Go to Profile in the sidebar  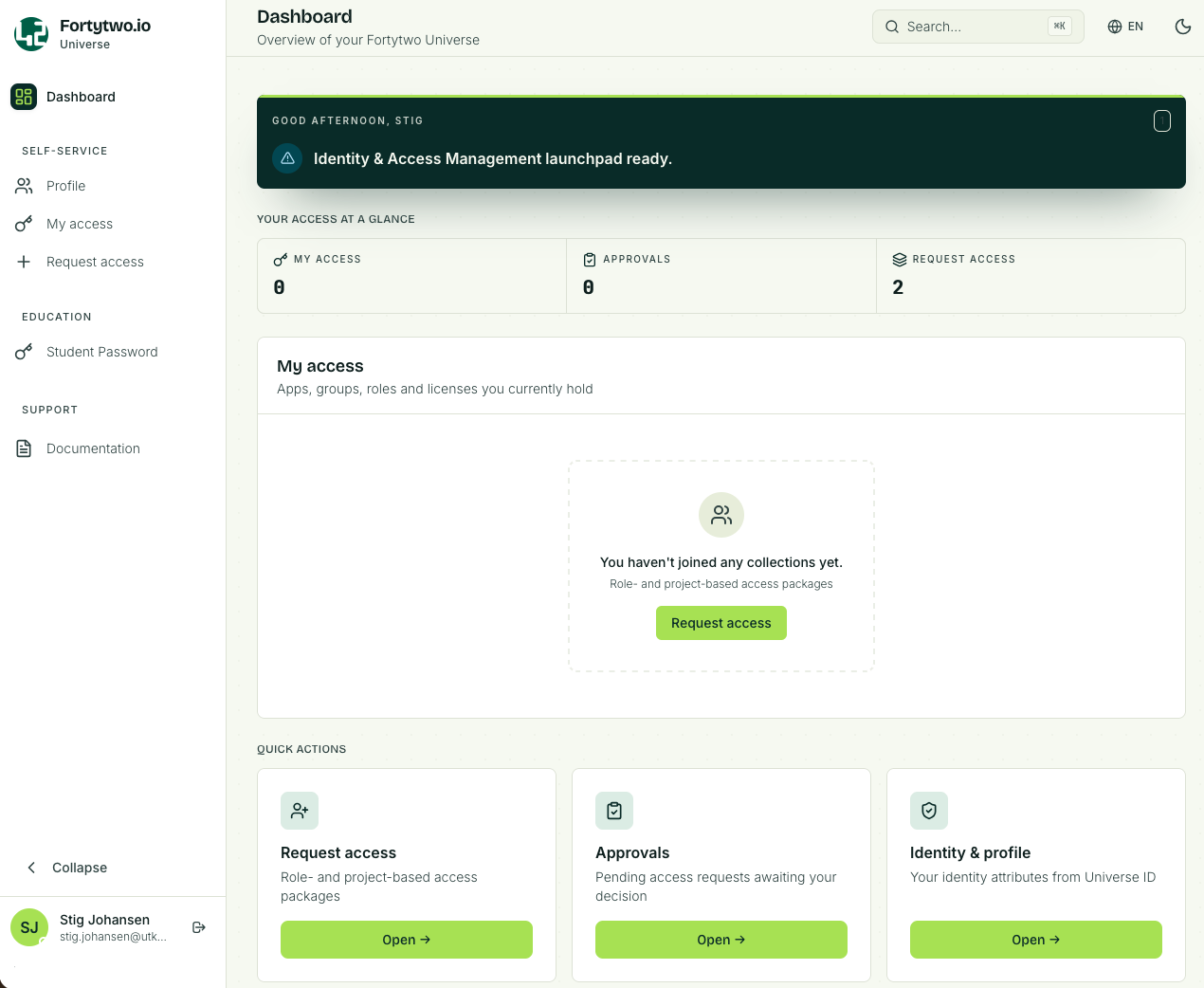click(113, 186)
